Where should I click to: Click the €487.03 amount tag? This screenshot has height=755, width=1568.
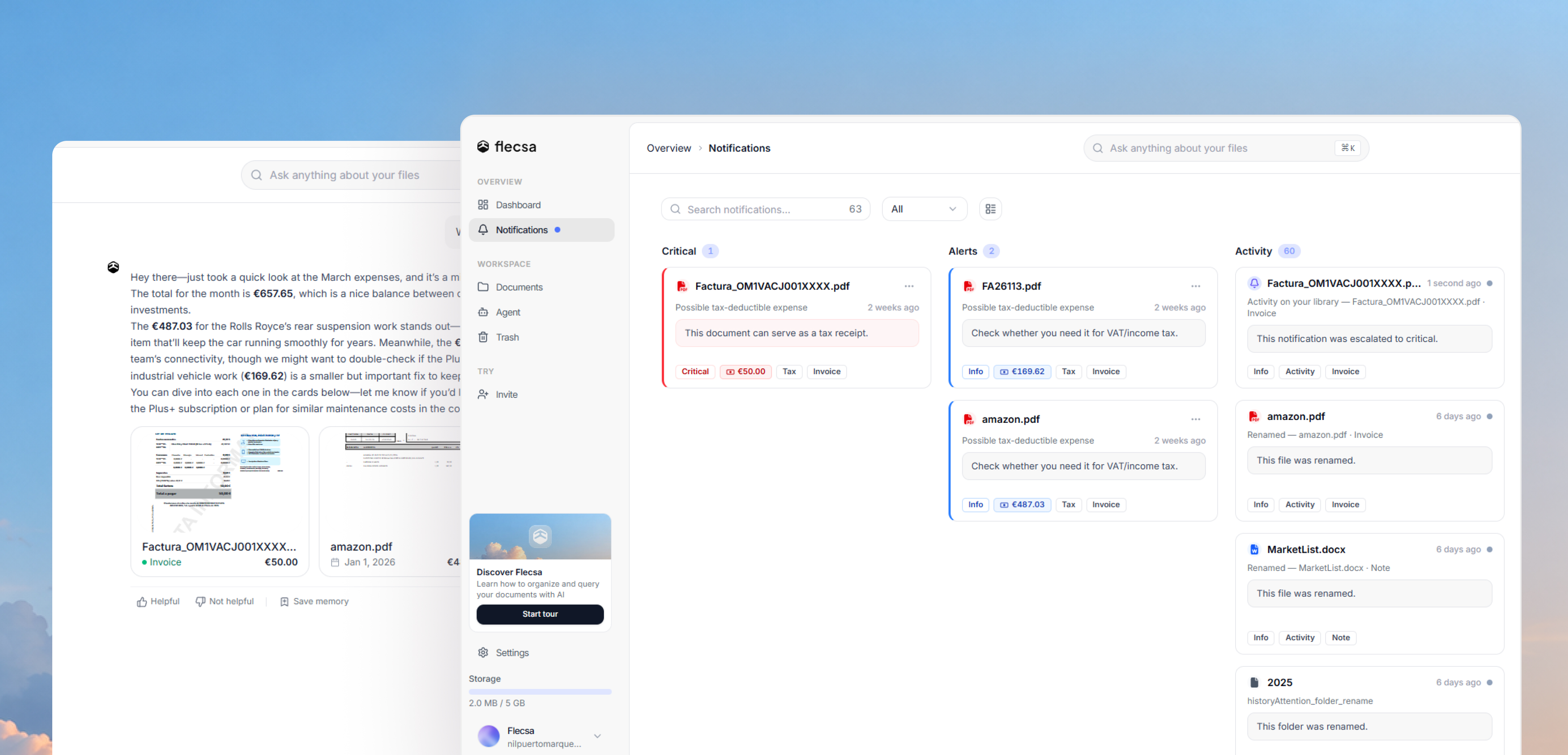coord(1022,504)
